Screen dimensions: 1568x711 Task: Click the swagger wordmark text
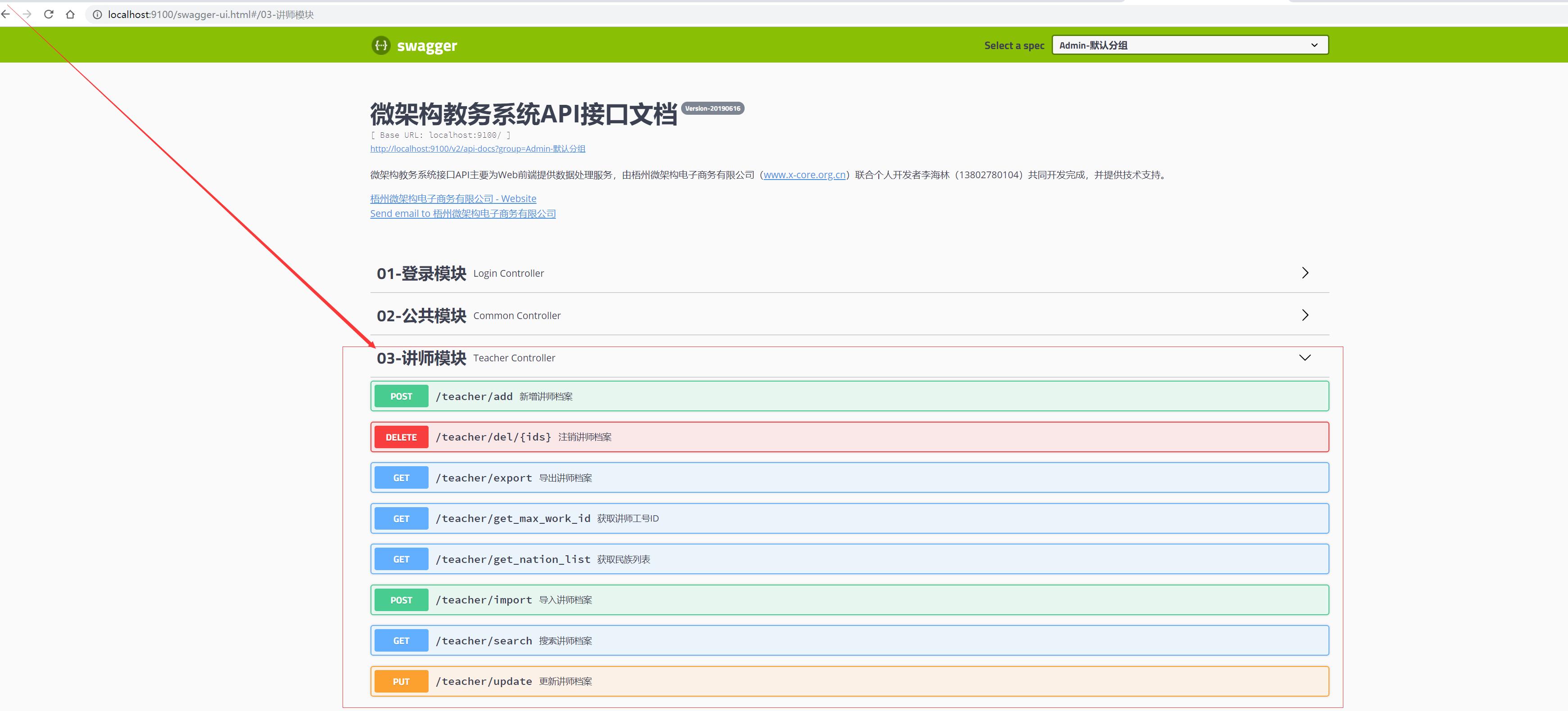tap(427, 45)
